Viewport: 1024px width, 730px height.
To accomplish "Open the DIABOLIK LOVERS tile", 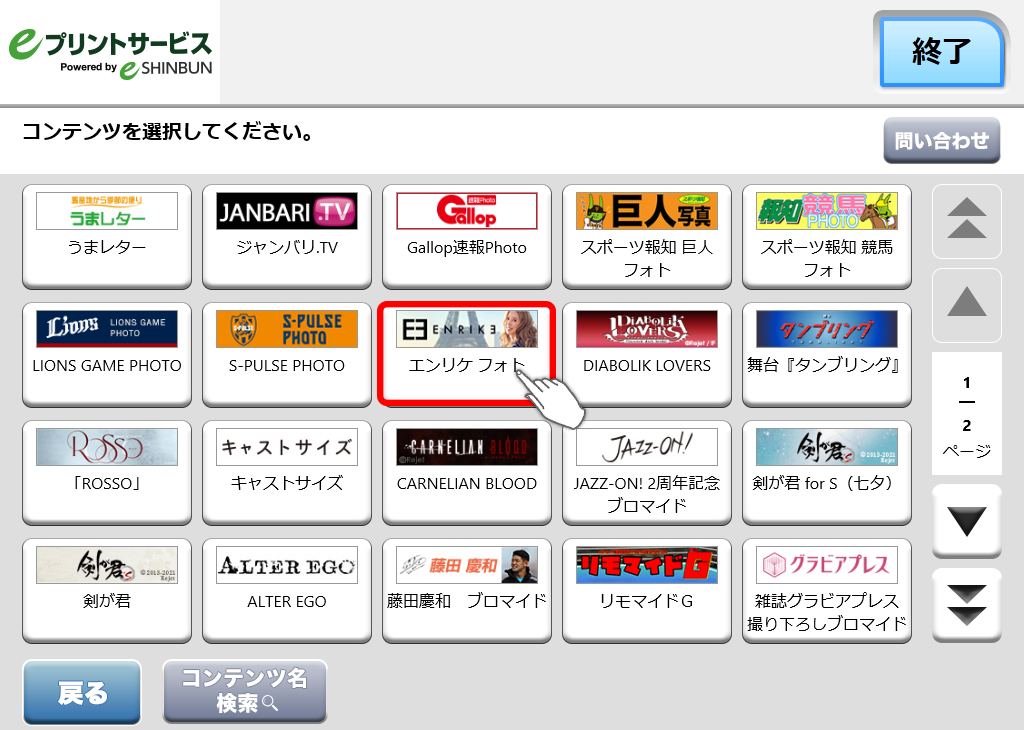I will [647, 355].
